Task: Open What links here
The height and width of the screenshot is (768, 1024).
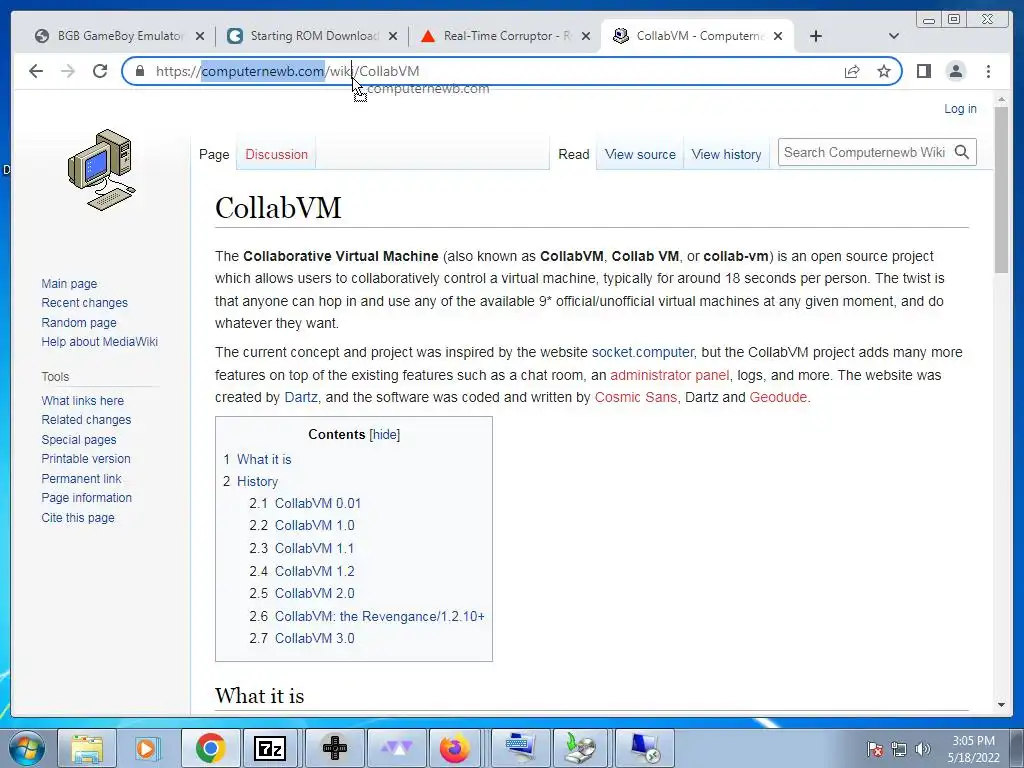Action: [82, 400]
